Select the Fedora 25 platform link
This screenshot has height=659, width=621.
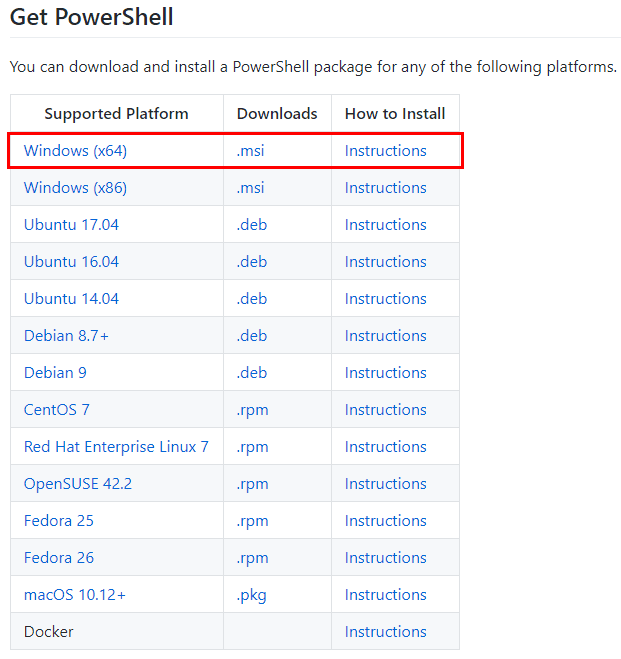pyautogui.click(x=59, y=521)
